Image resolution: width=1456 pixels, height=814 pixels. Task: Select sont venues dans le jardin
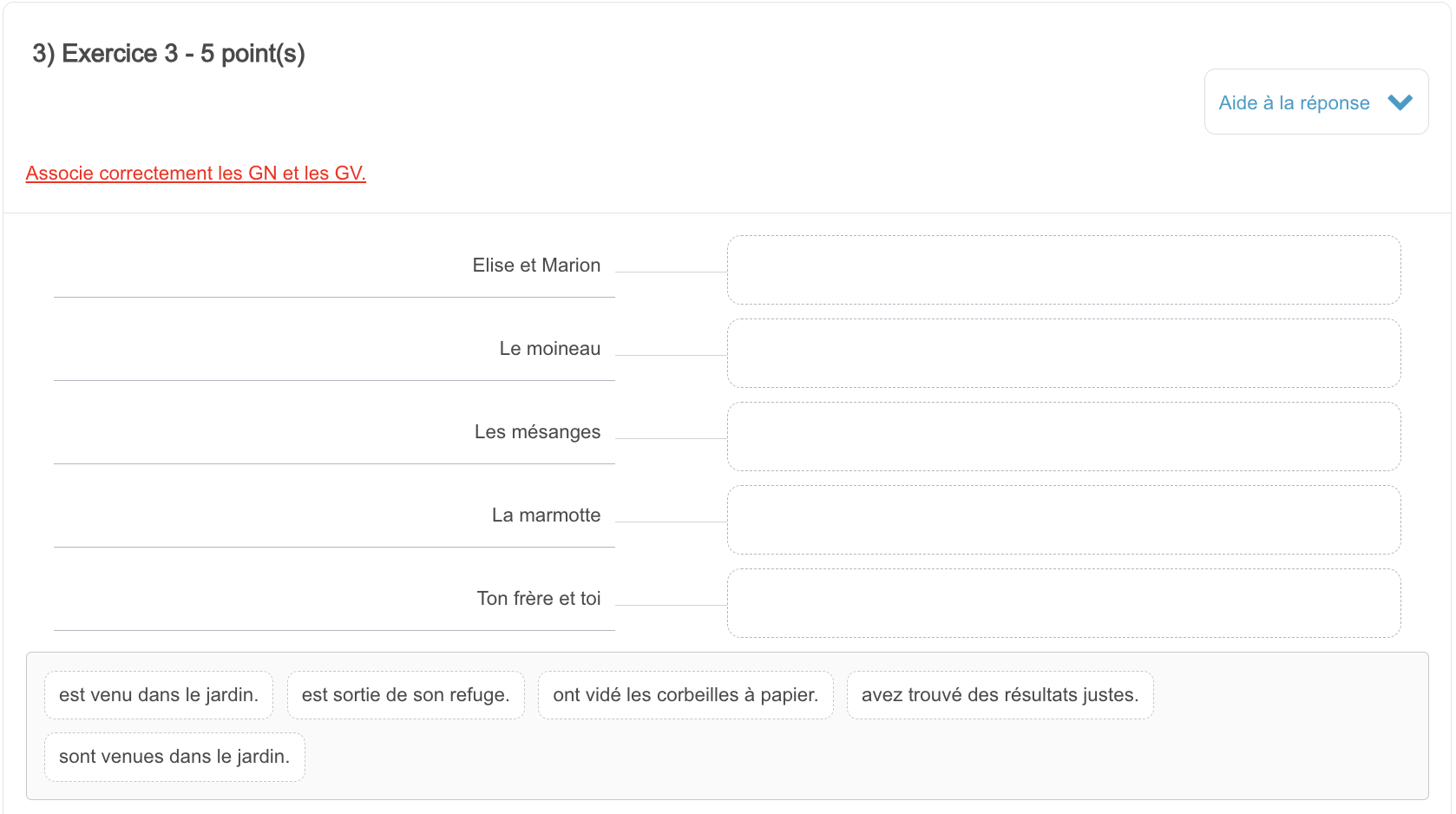(x=174, y=756)
